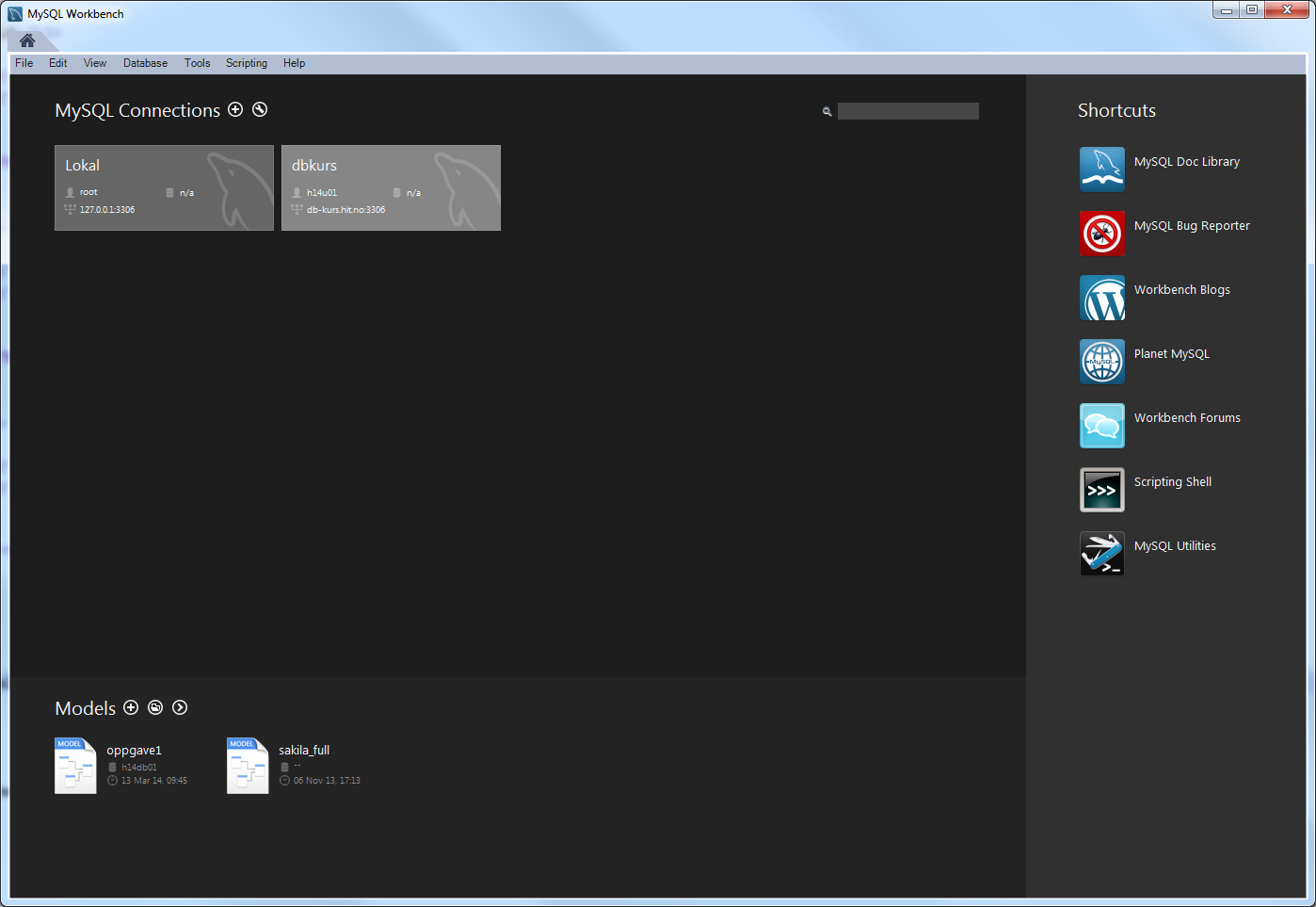Select the oppgave1 model name
Screen dimensions: 1316x907
134,751
